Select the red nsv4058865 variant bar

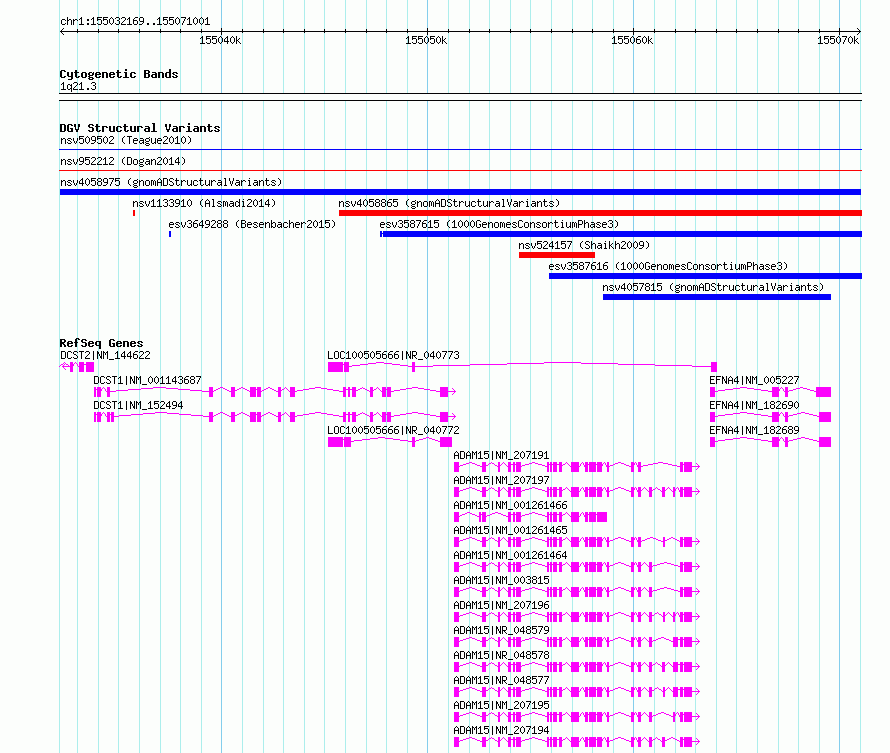[x=601, y=213]
